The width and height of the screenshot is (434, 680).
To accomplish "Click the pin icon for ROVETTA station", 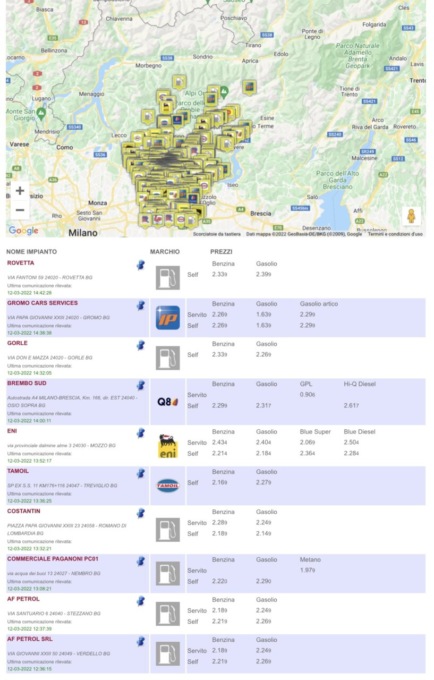I will click(x=140, y=265).
